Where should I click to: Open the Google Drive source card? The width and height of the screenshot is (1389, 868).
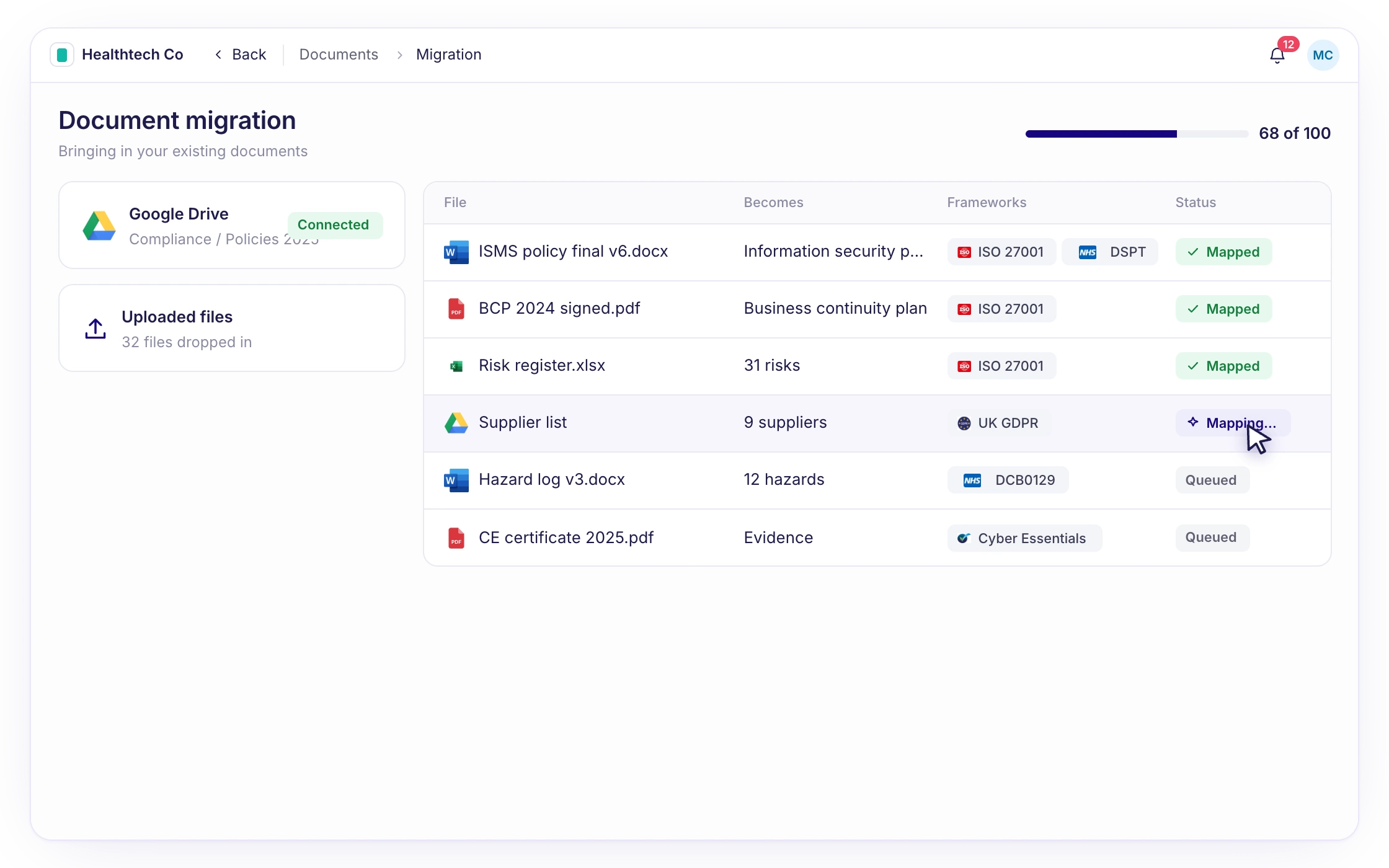232,225
